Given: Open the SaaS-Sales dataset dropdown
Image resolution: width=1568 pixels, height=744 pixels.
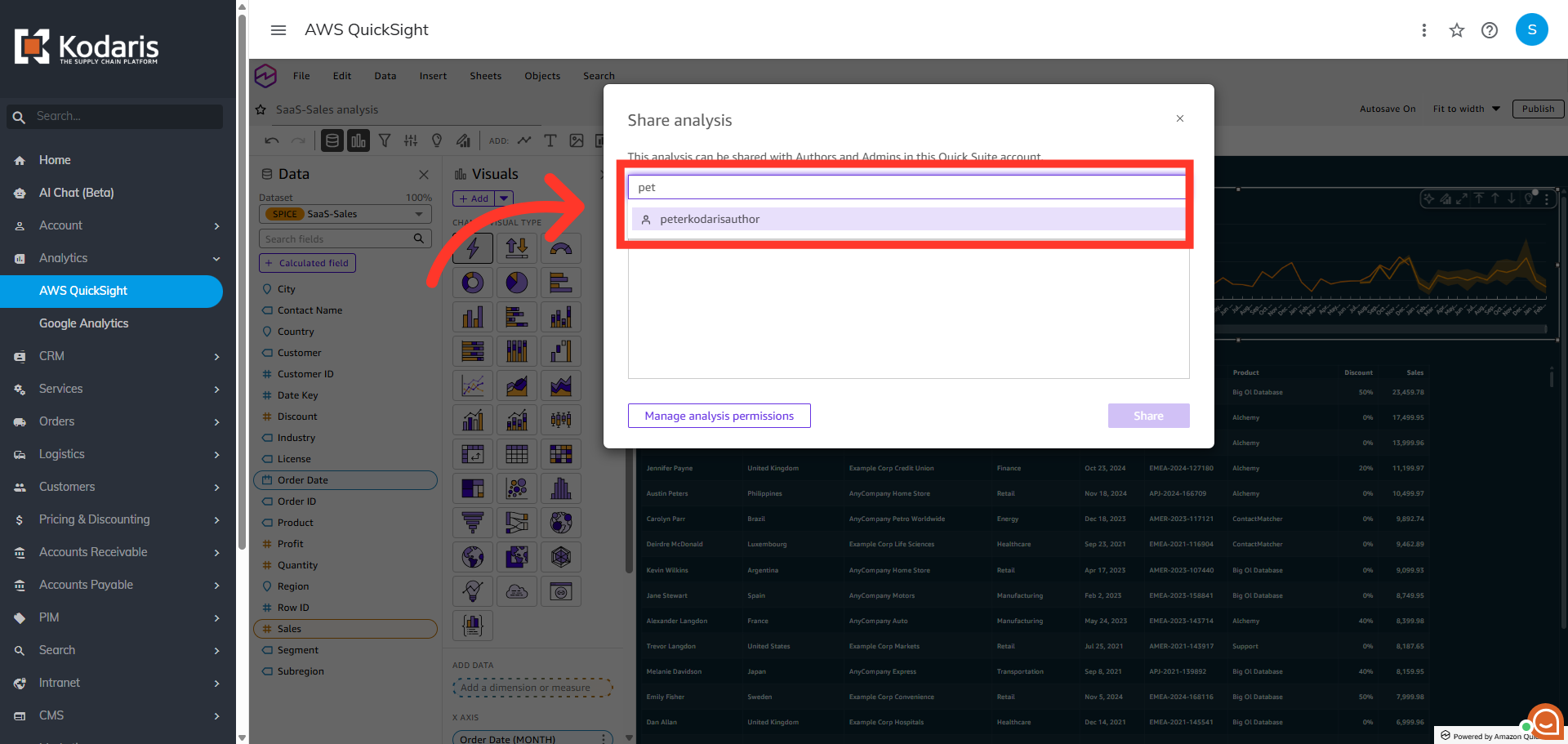Looking at the screenshot, I should (345, 214).
